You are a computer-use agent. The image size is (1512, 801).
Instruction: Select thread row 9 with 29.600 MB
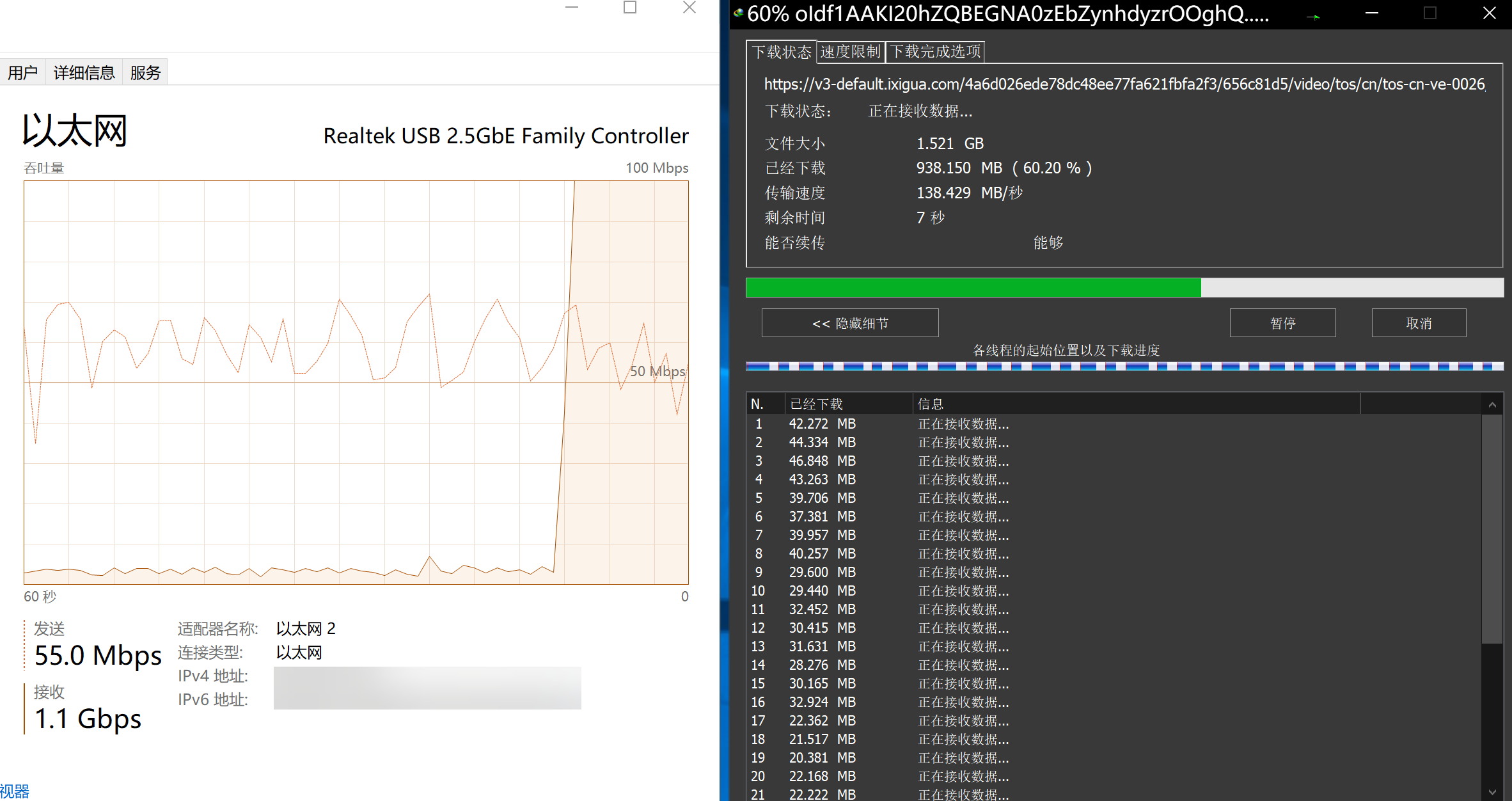point(1114,572)
